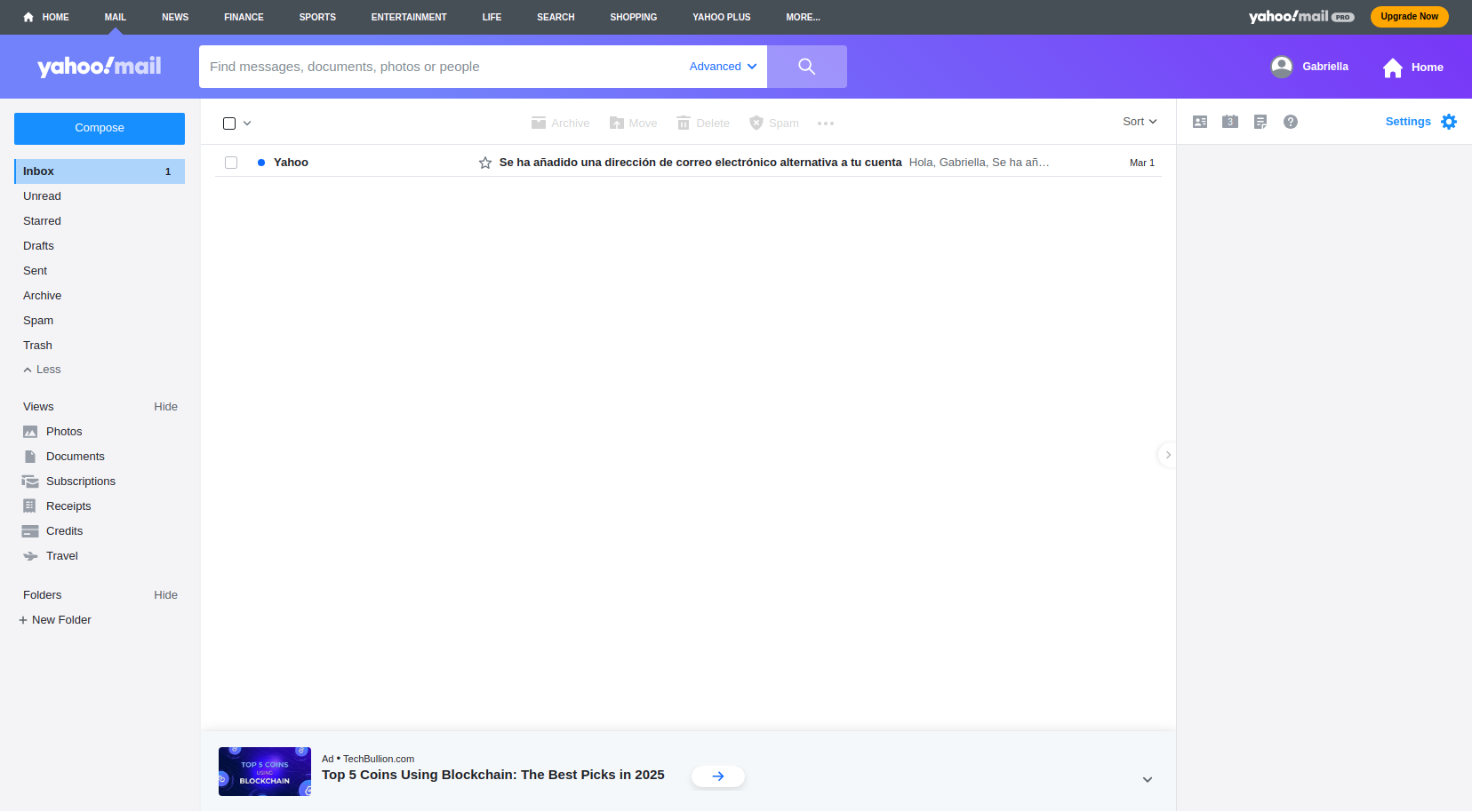Check the select-all messages checkbox
This screenshot has width=1472, height=812.
[229, 123]
